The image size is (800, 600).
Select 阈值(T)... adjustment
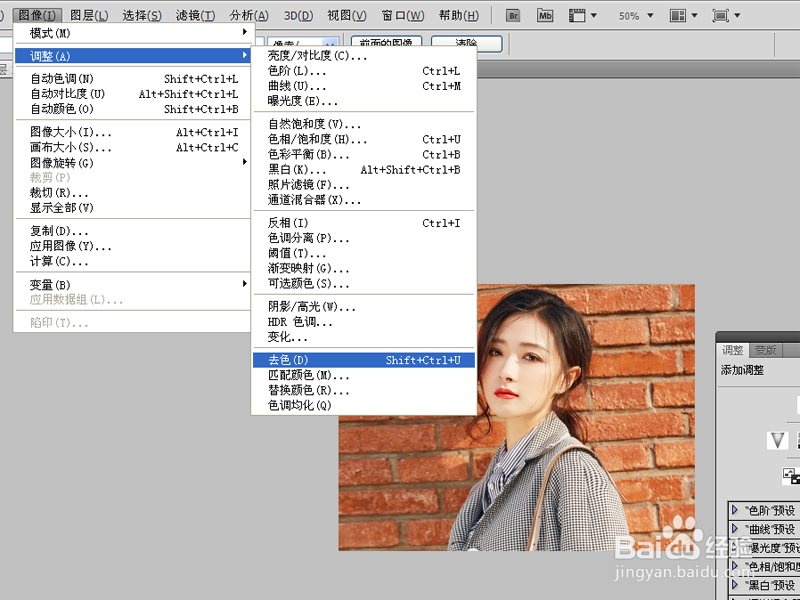coord(364,253)
